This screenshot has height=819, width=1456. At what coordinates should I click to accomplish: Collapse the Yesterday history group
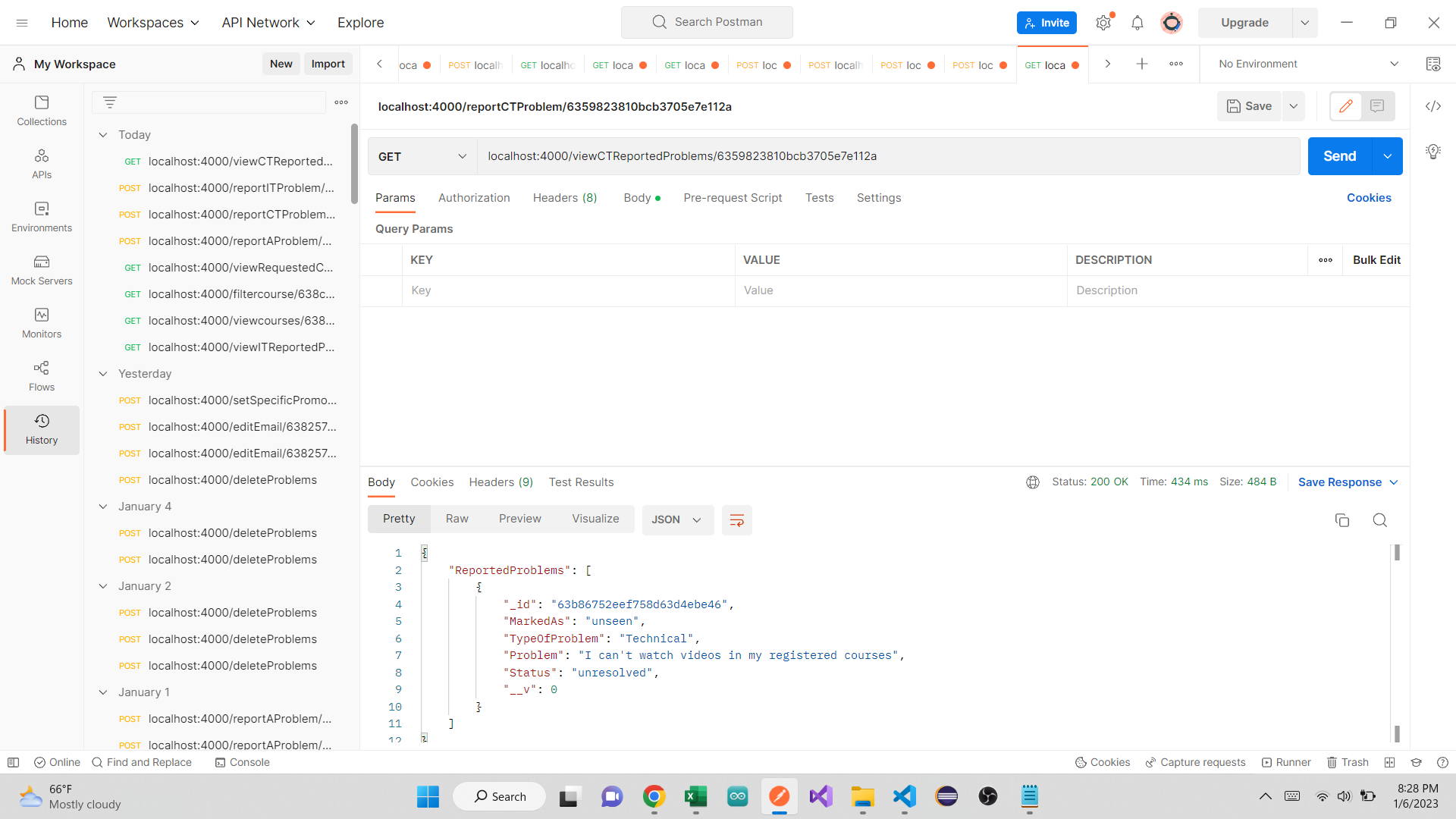click(x=103, y=374)
